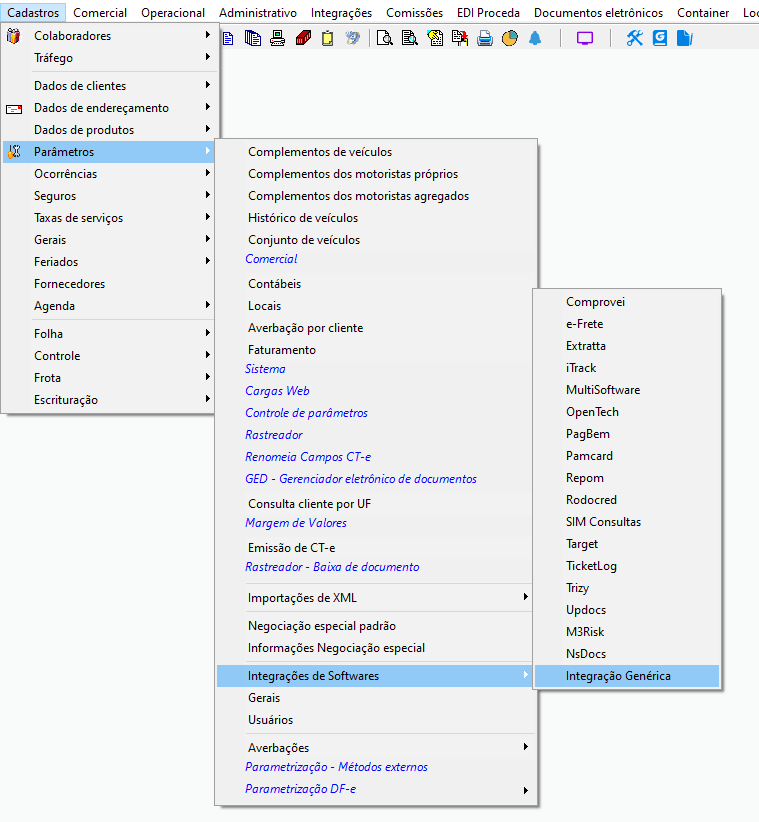The image size is (759, 822).
Task: Expand the Tráfego submenu arrow
Action: (208, 57)
